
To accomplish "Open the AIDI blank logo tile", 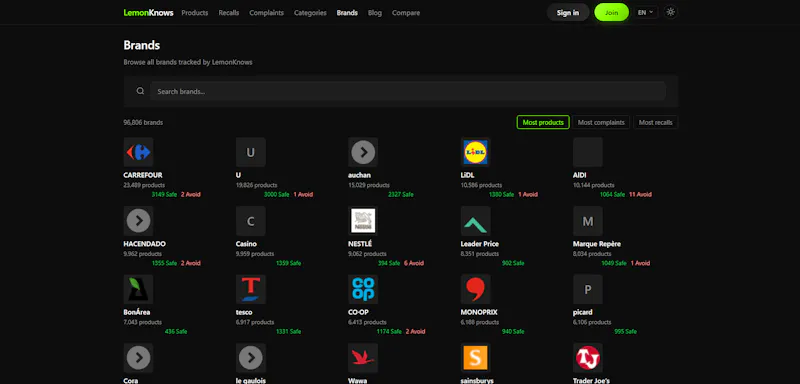I will pos(588,152).
